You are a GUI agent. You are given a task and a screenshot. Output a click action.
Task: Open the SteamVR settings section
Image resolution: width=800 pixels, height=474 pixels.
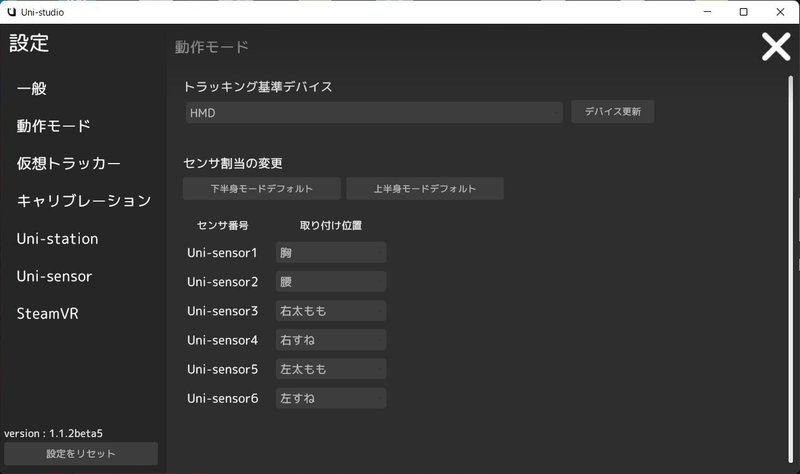point(47,313)
